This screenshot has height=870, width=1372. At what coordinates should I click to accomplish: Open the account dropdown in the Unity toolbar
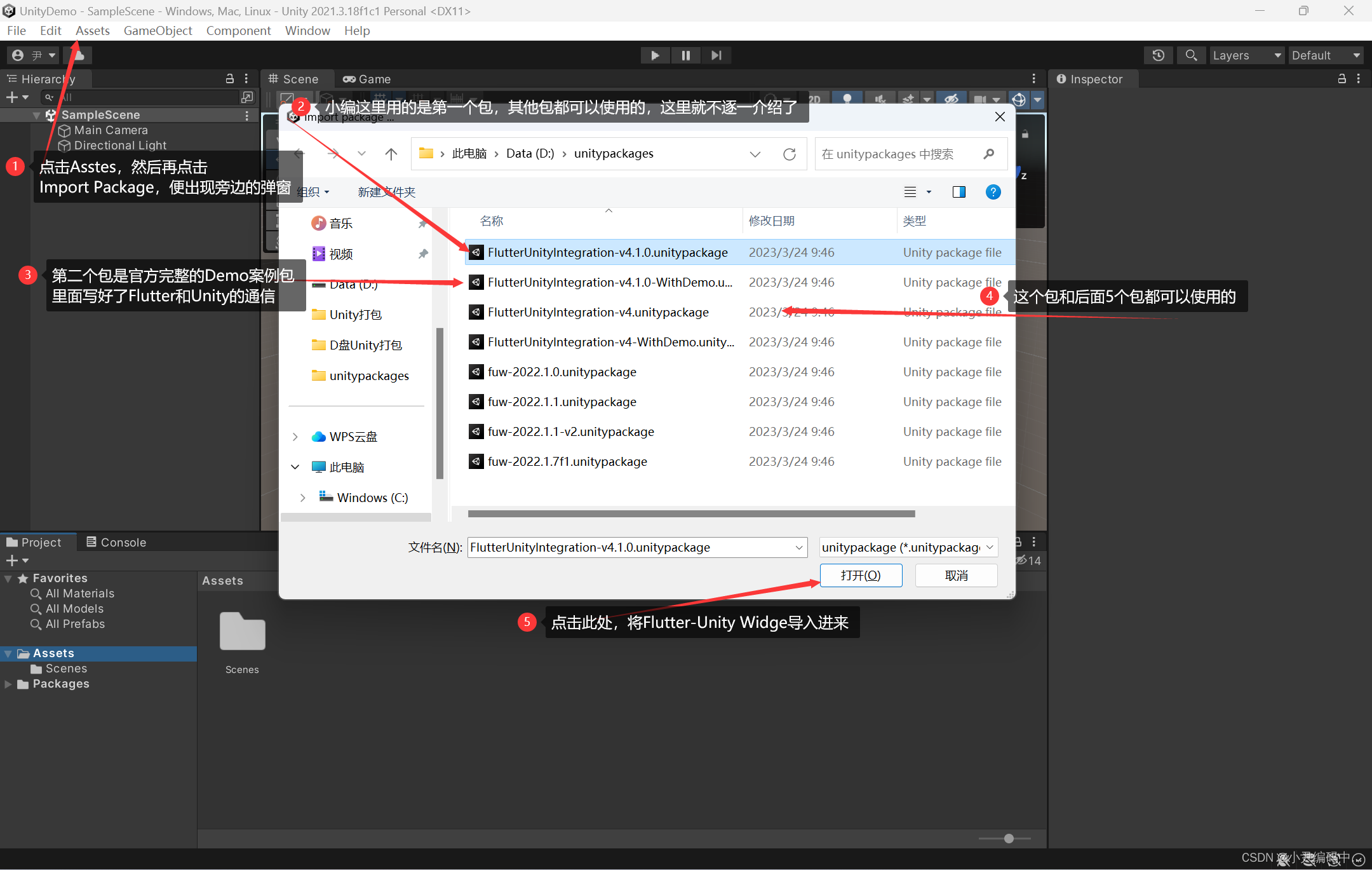[x=34, y=55]
